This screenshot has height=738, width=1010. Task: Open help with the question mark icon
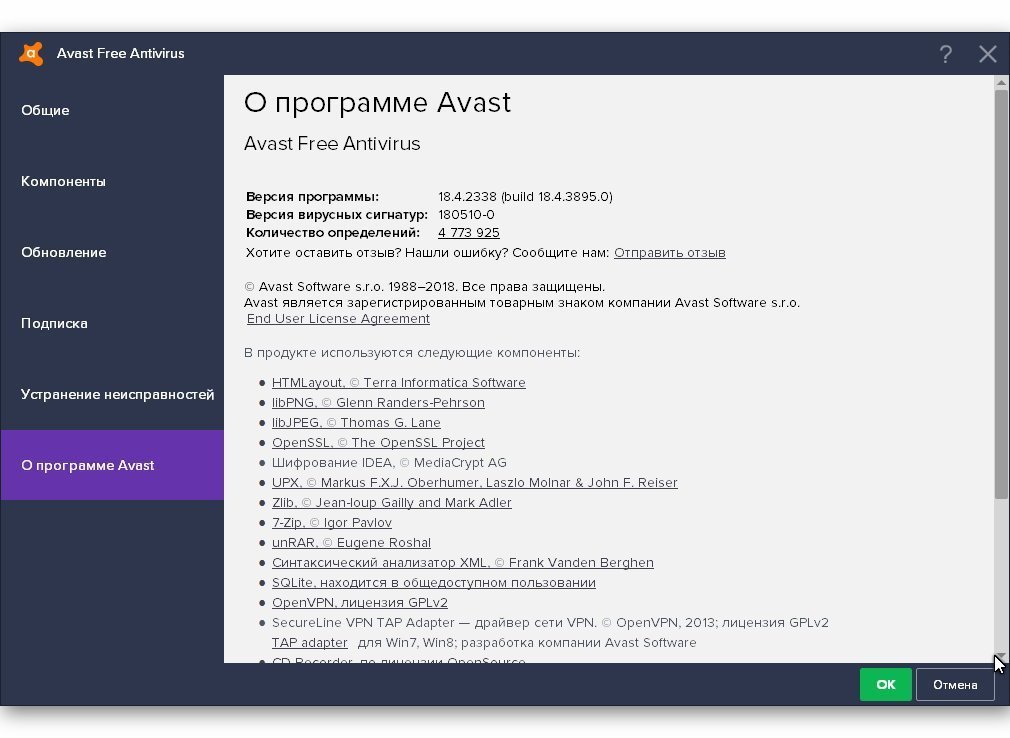(945, 54)
